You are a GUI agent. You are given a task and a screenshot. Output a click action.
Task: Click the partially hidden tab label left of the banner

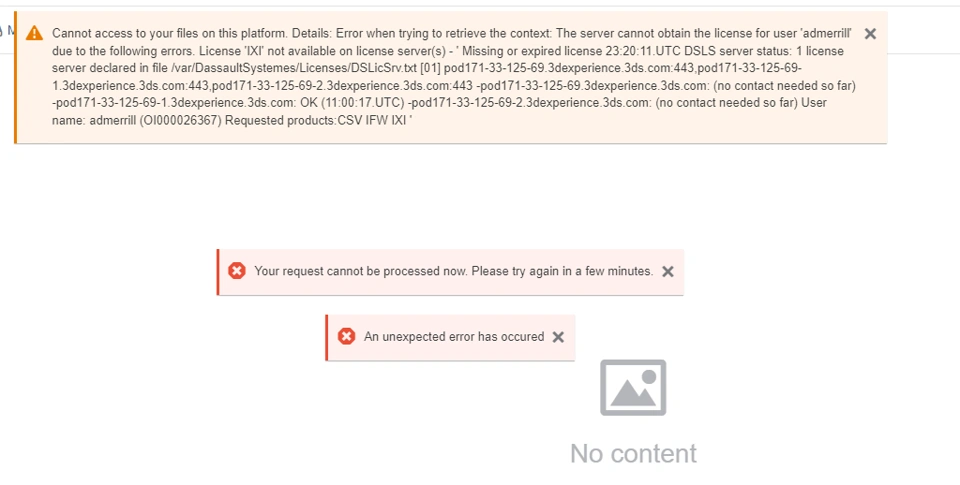coord(8,30)
